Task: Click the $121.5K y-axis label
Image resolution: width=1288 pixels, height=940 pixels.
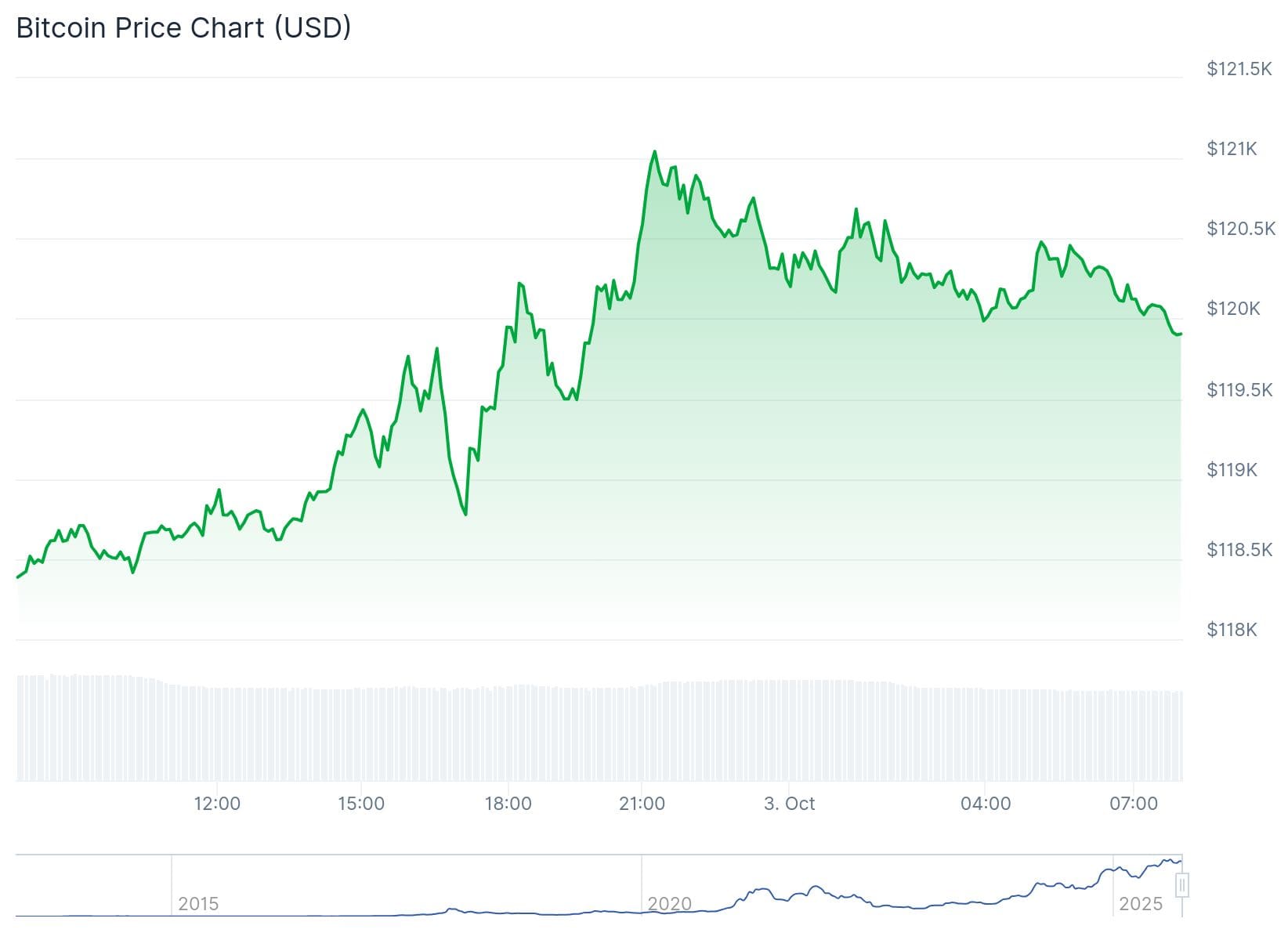Action: coord(1239,69)
